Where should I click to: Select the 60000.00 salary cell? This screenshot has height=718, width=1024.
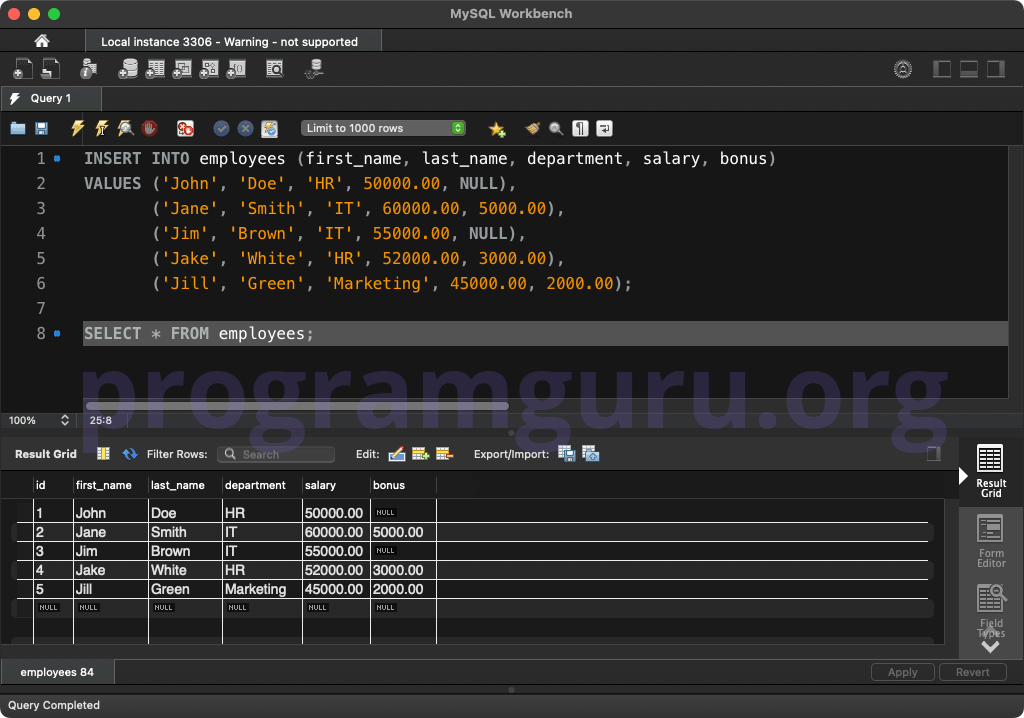pyautogui.click(x=336, y=532)
